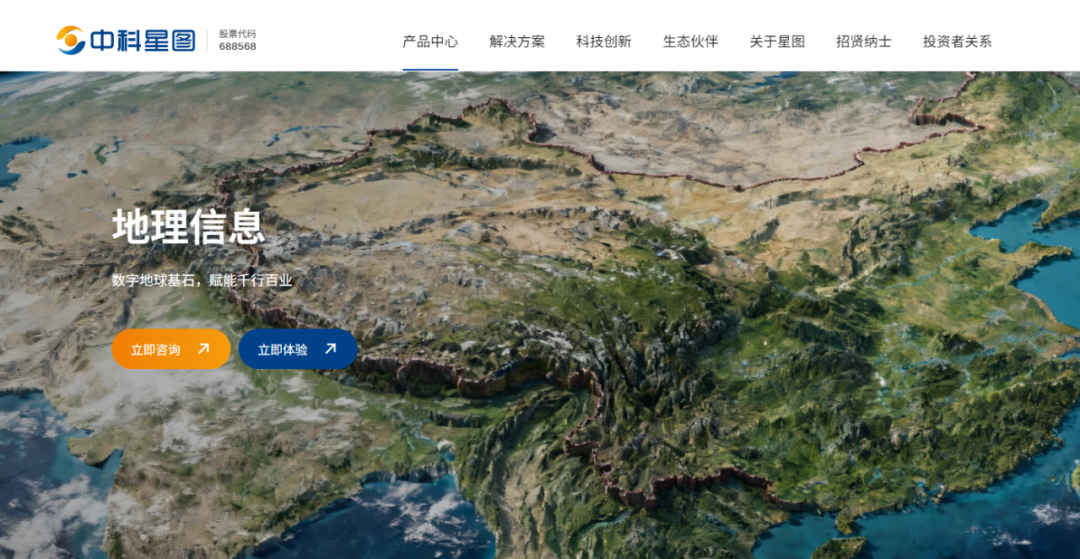Select 生态伙伴 in the navigation bar
This screenshot has height=559, width=1080.
tap(690, 41)
